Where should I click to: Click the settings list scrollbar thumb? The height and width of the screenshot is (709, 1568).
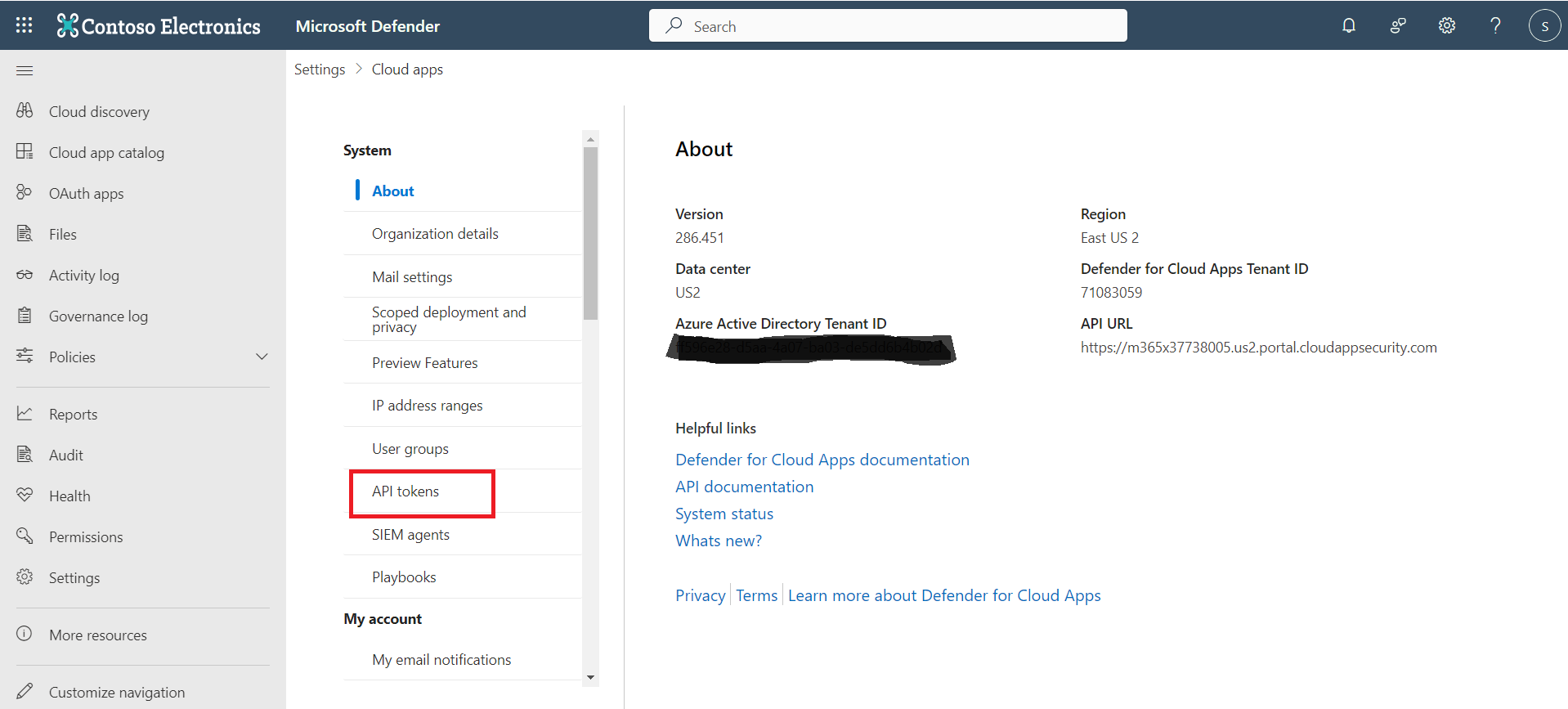coord(590,233)
